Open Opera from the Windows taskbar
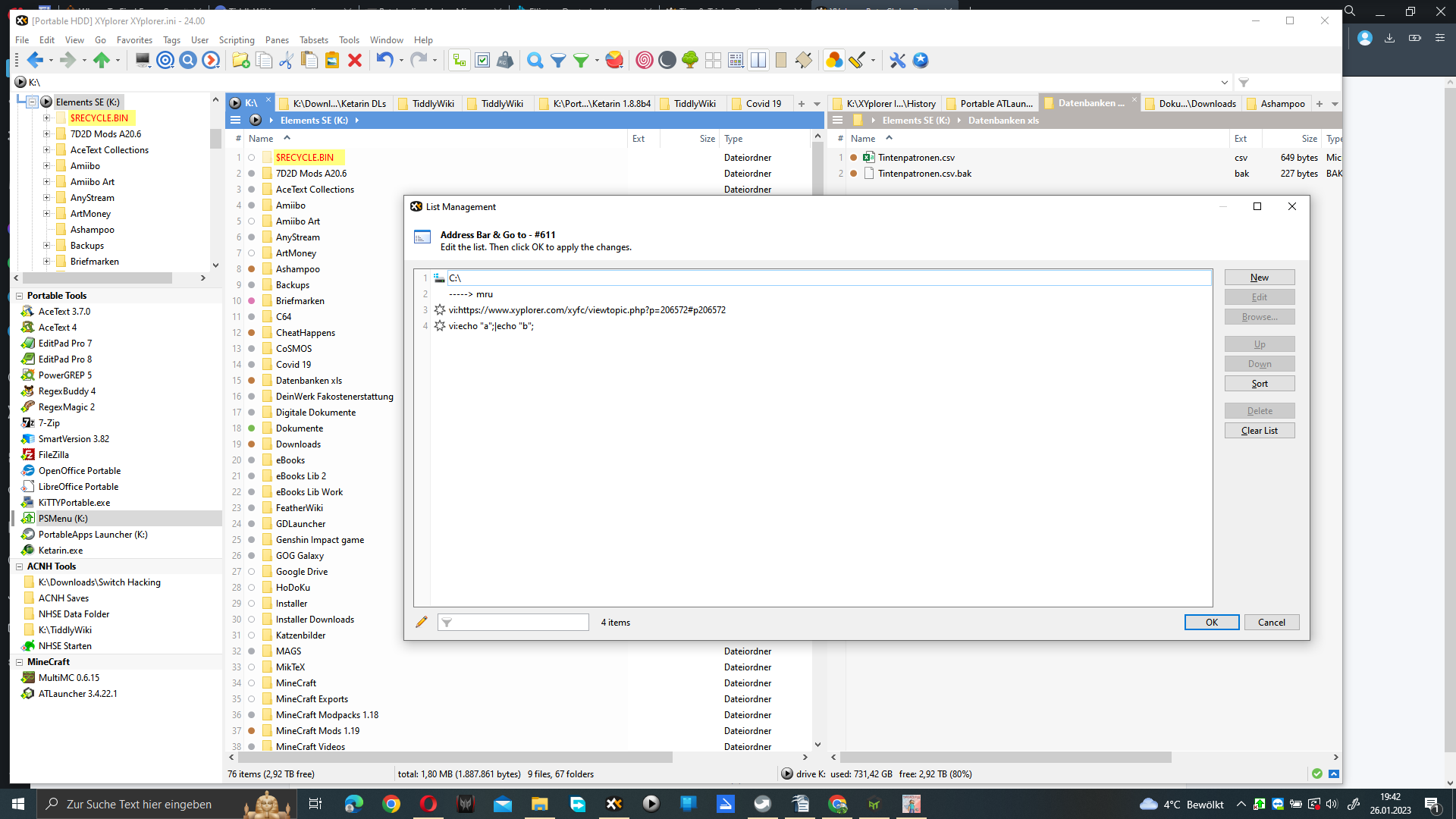Viewport: 1456px width, 819px height. (428, 804)
